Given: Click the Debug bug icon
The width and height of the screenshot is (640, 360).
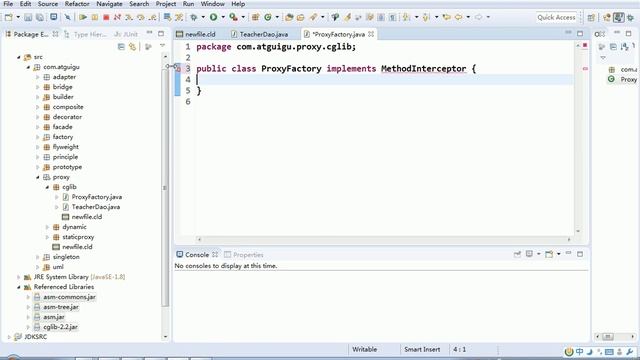Looking at the screenshot, I should [194, 17].
